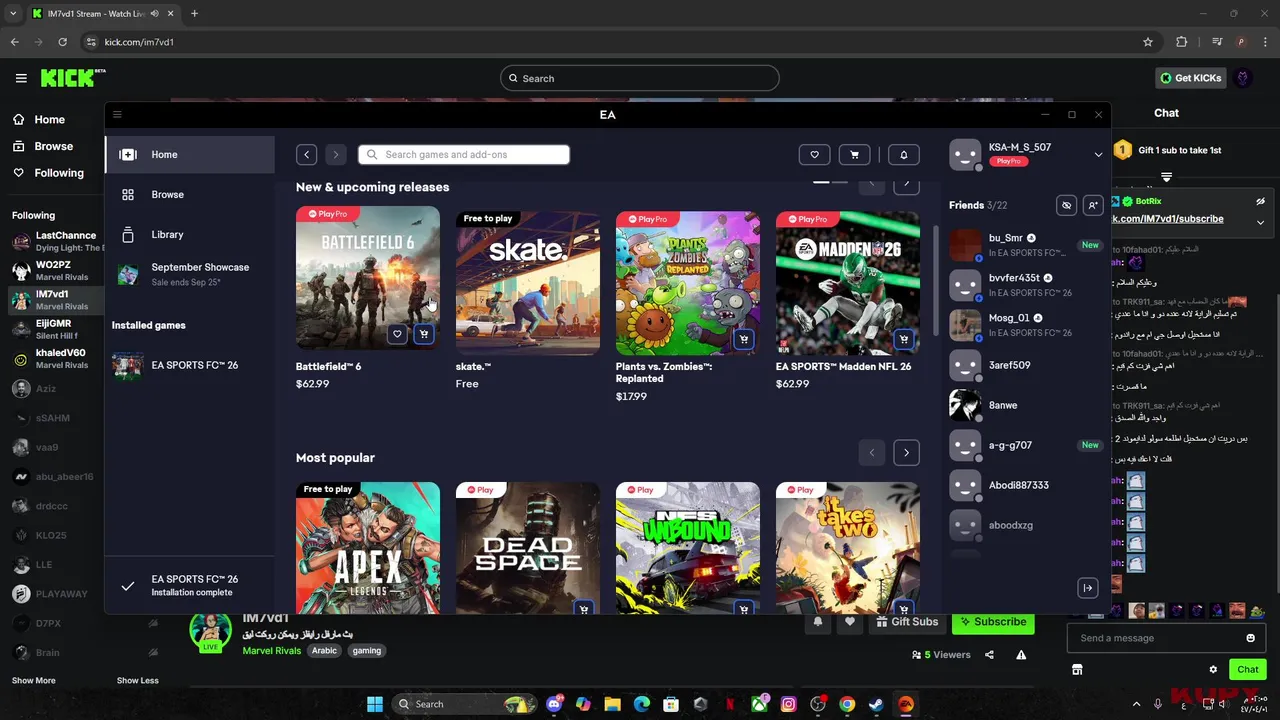This screenshot has height=720, width=1280.
Task: Add Plants vs. Zombies Replanted to cart
Action: click(744, 340)
